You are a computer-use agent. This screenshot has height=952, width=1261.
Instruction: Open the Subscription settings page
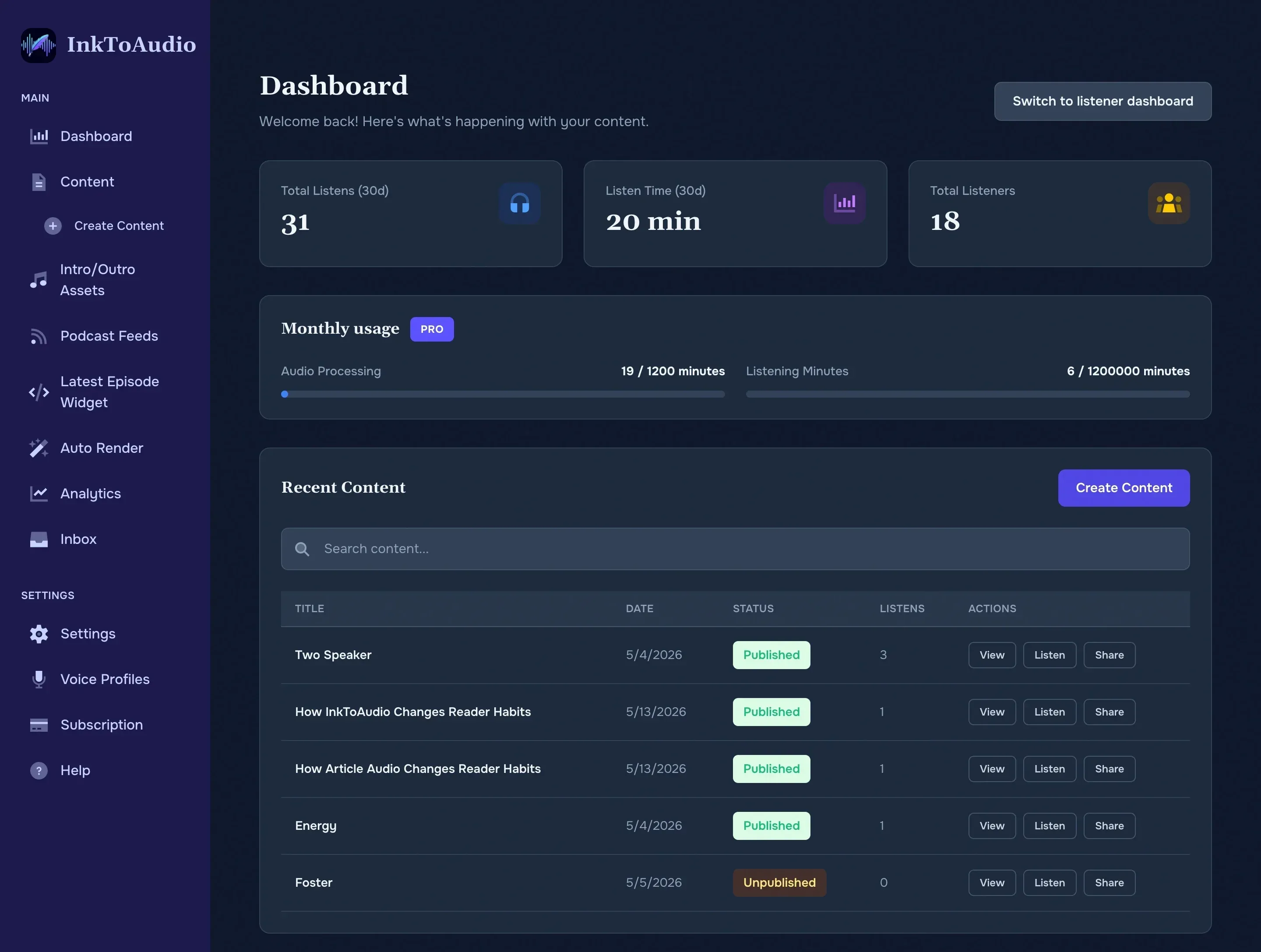pyautogui.click(x=102, y=725)
